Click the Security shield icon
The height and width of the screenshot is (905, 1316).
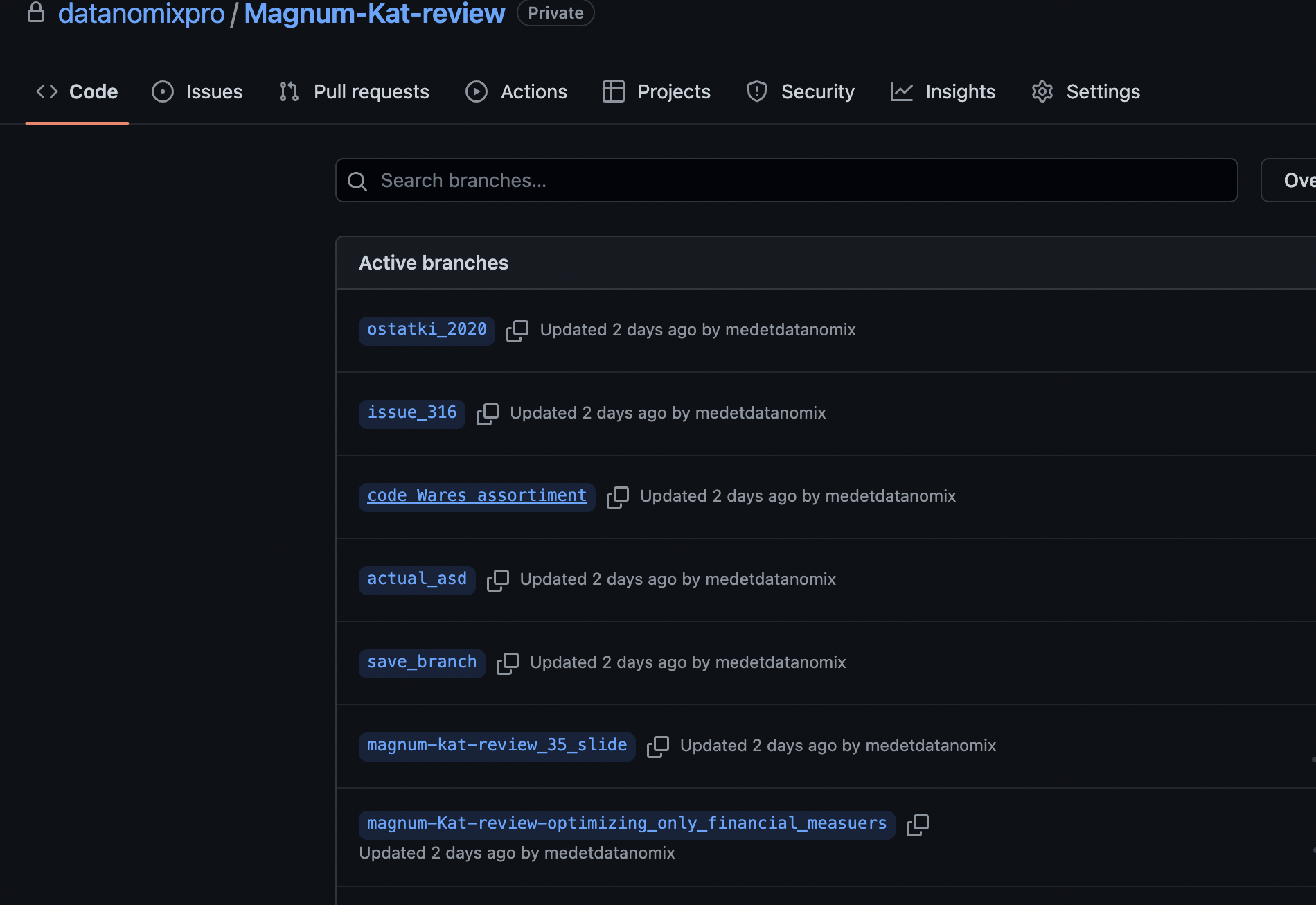click(756, 91)
